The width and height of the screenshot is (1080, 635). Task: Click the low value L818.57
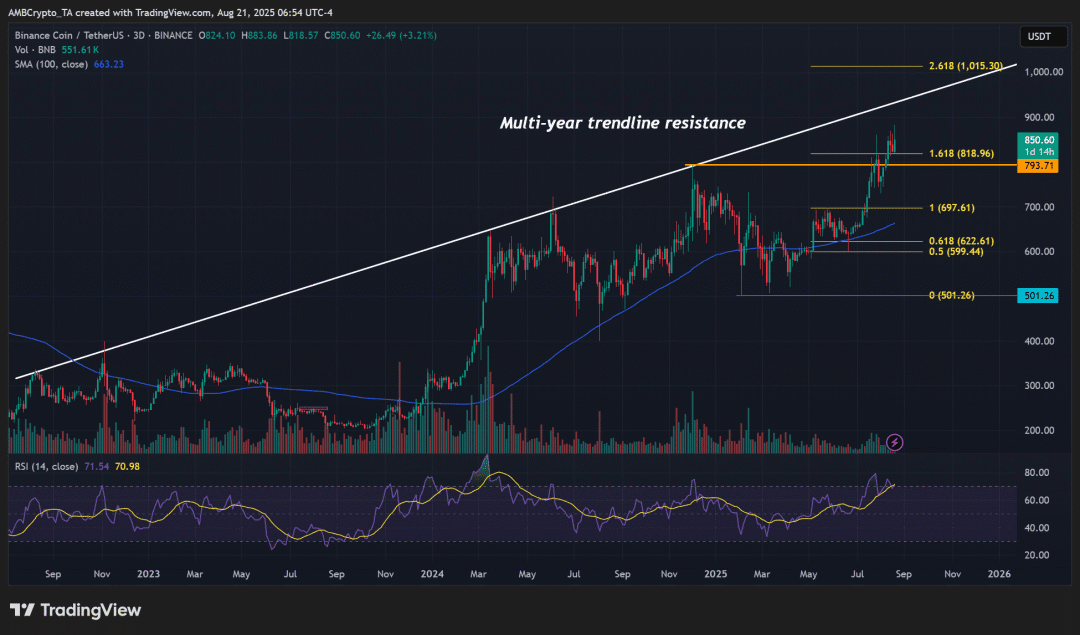point(301,35)
